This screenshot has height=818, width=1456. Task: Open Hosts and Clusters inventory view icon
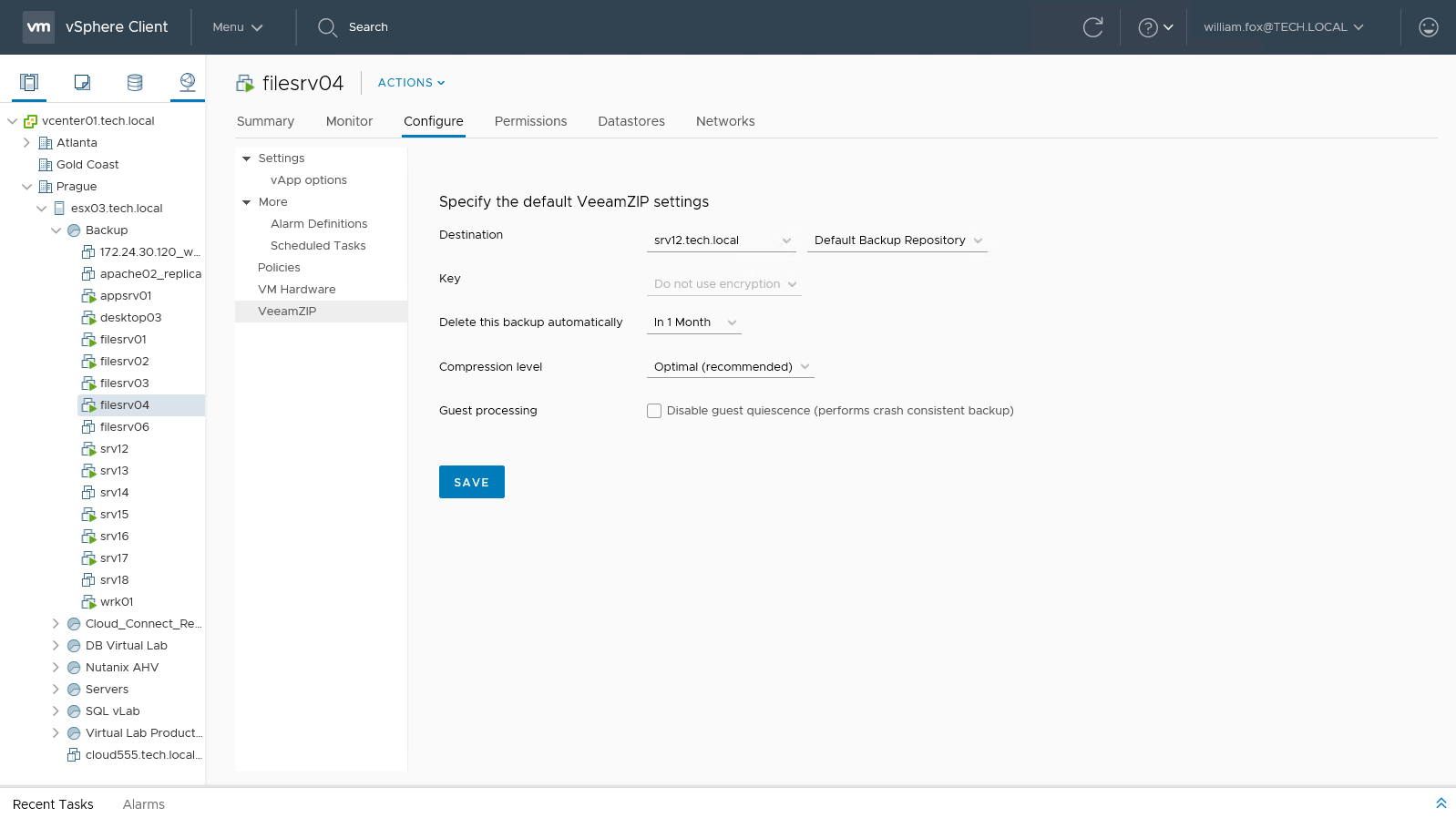click(x=29, y=83)
